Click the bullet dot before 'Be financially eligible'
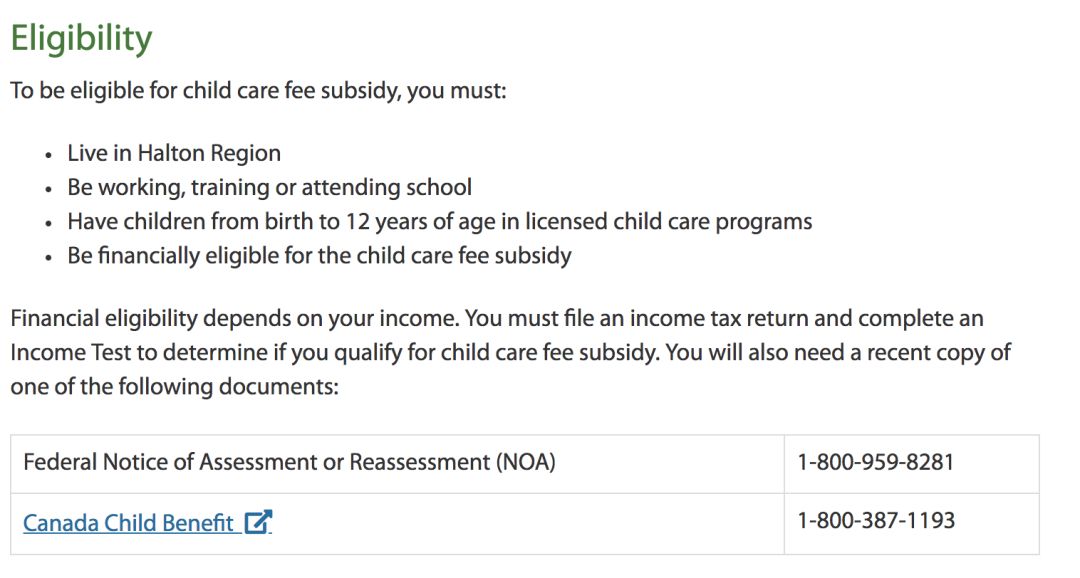The image size is (1080, 578). [48, 258]
